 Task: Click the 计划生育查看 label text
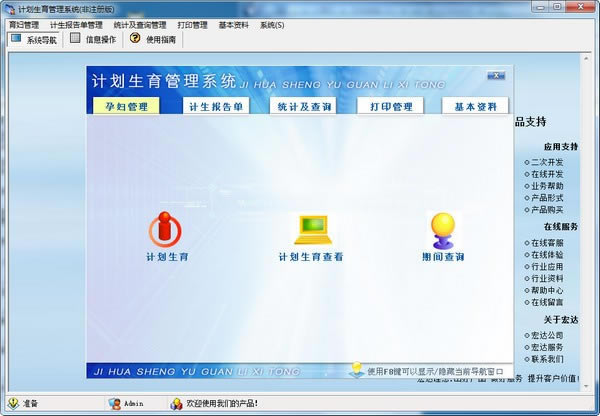311,257
